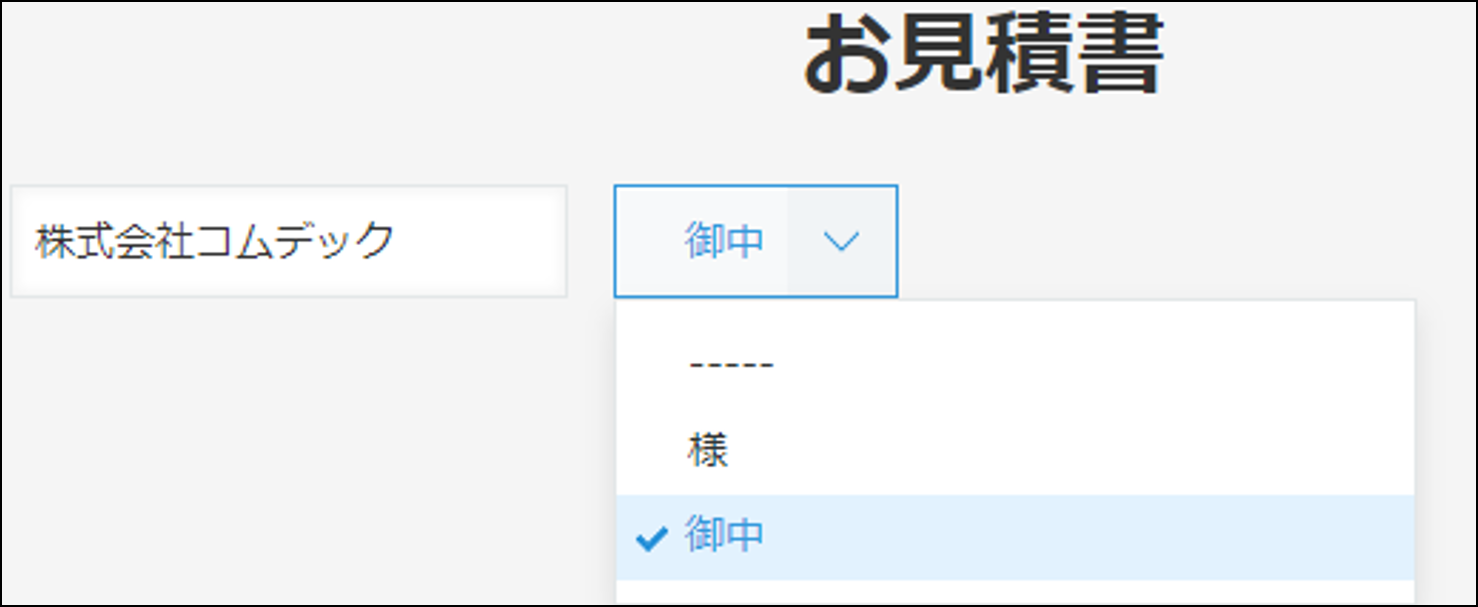Click the white strip below the 御中 option
The image size is (1478, 607).
(1015, 592)
